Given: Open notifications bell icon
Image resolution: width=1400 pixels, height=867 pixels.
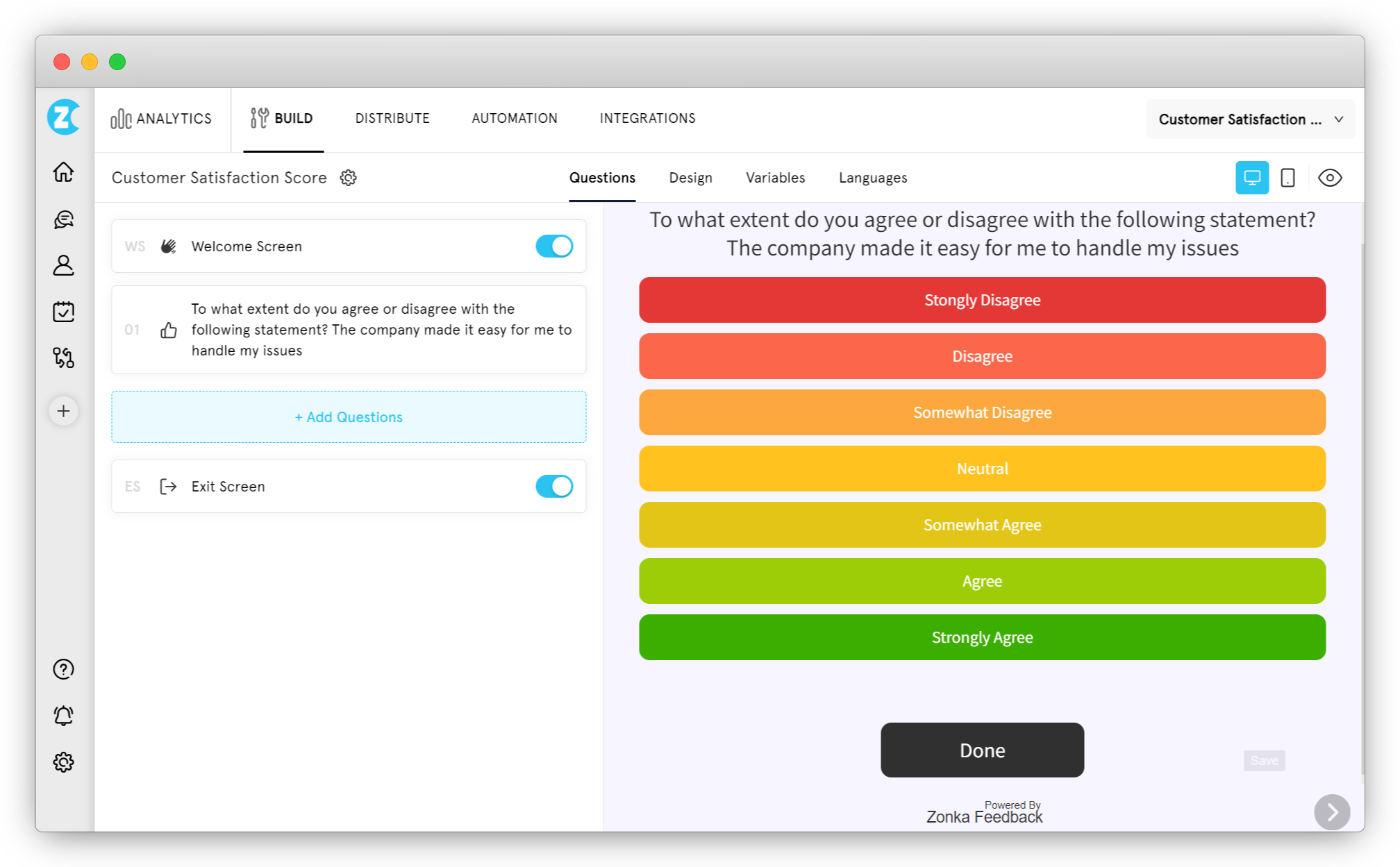Looking at the screenshot, I should 63,716.
